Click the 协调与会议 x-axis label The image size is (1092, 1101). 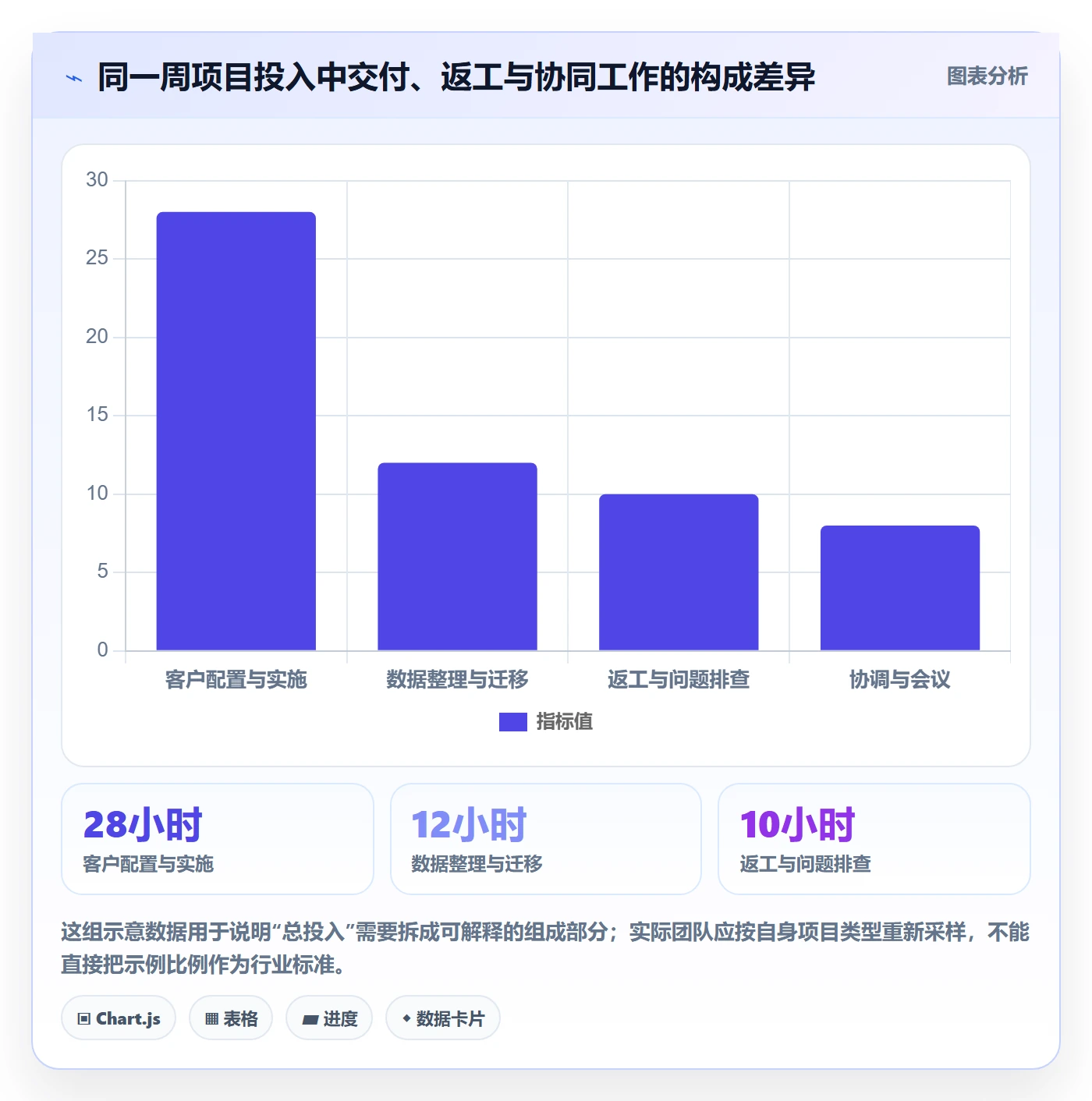(x=900, y=680)
